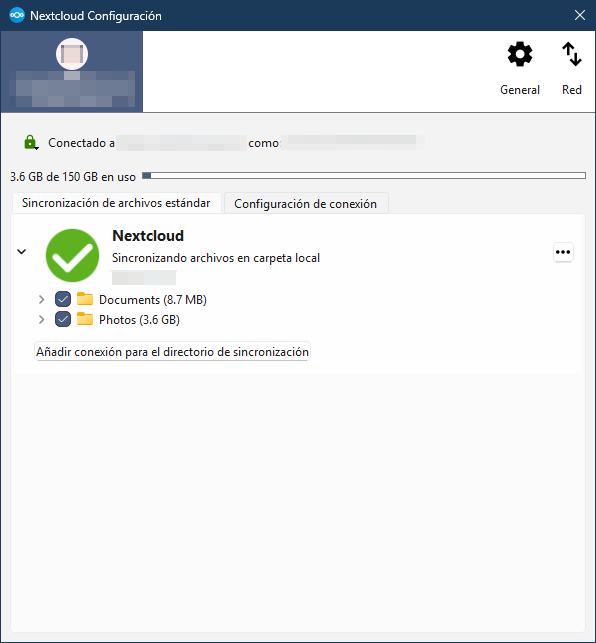Screen dimensions: 596x643
Task: Open General settings gear icon
Action: 520,54
